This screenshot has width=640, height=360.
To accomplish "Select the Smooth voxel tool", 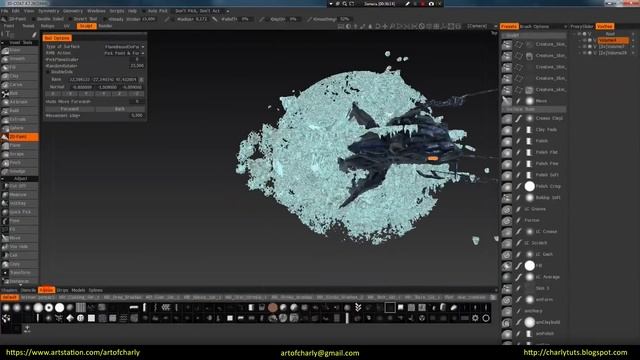I will click(20, 59).
